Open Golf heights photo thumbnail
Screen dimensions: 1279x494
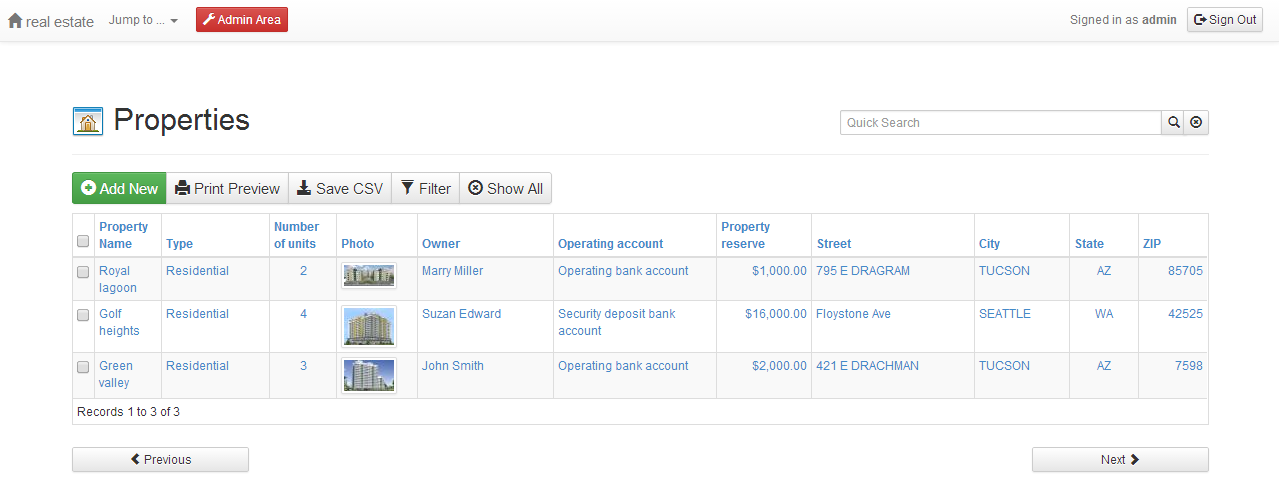click(x=369, y=326)
